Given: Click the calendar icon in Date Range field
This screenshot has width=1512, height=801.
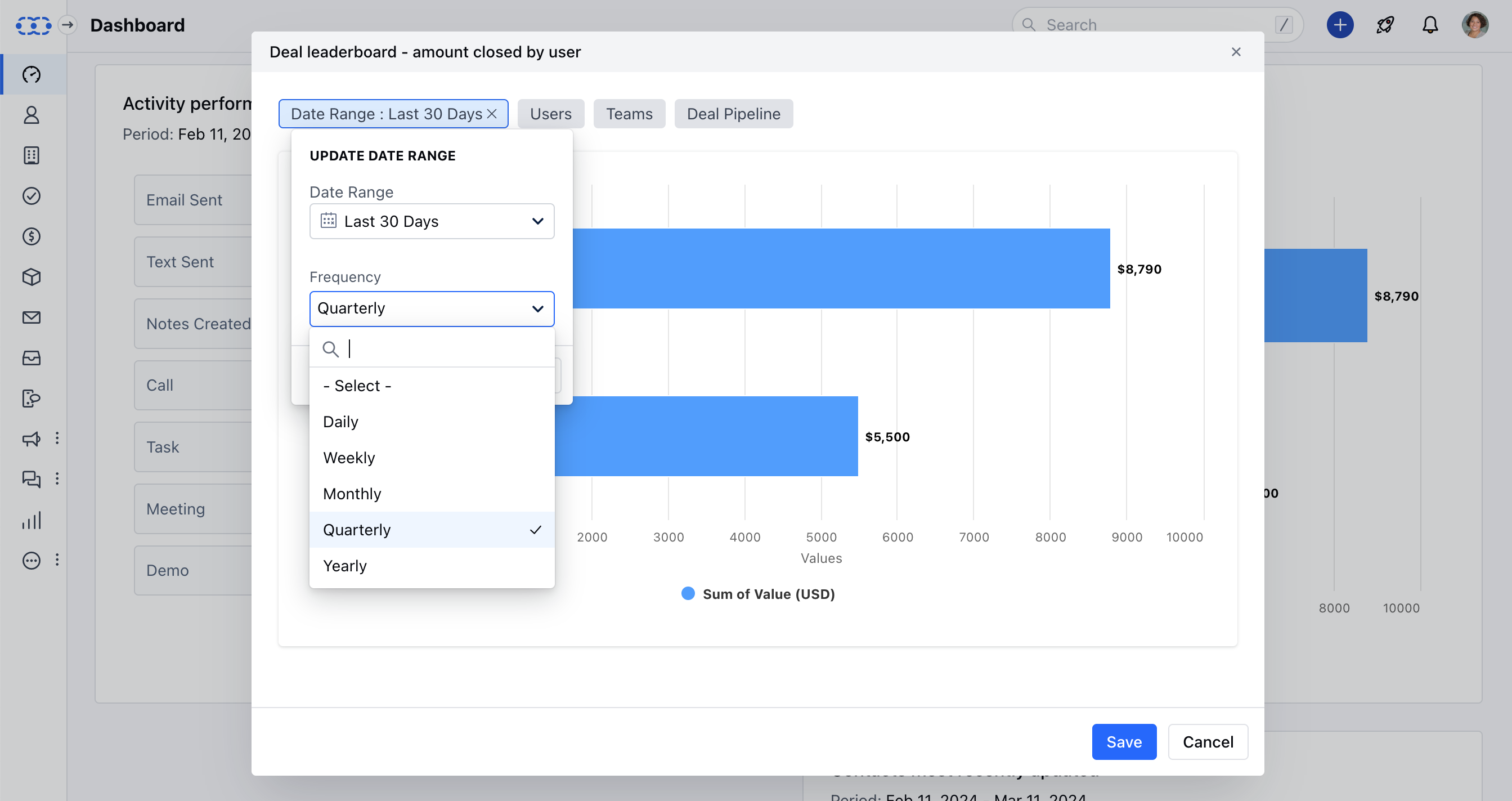Looking at the screenshot, I should 329,221.
